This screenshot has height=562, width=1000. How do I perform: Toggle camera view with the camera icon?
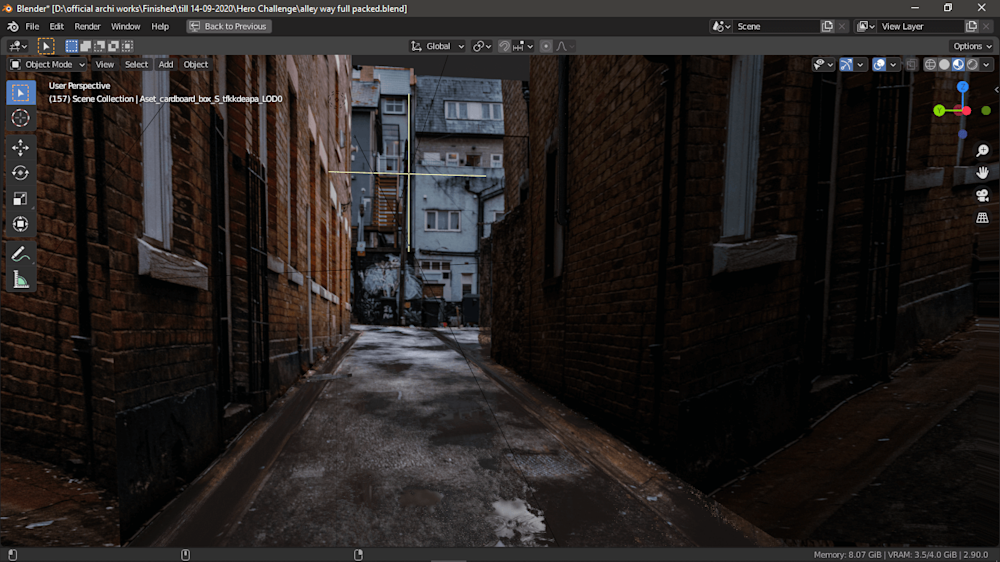[982, 195]
